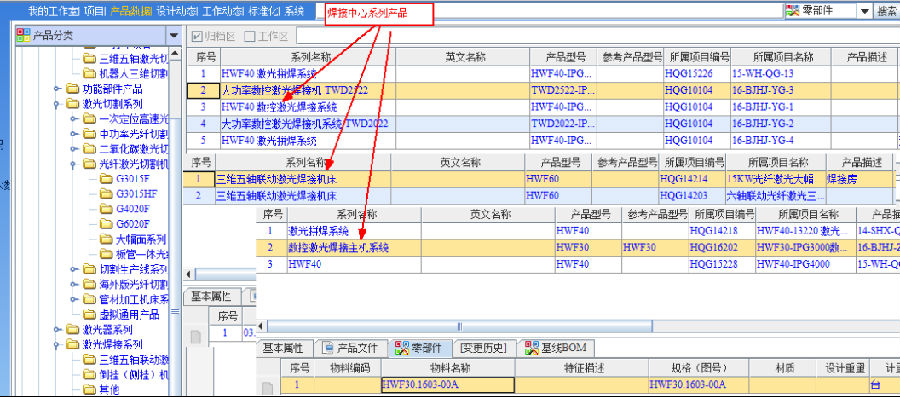Open link HWF40 数控激光焊接系统
The image size is (900, 397).
pyautogui.click(x=280, y=107)
